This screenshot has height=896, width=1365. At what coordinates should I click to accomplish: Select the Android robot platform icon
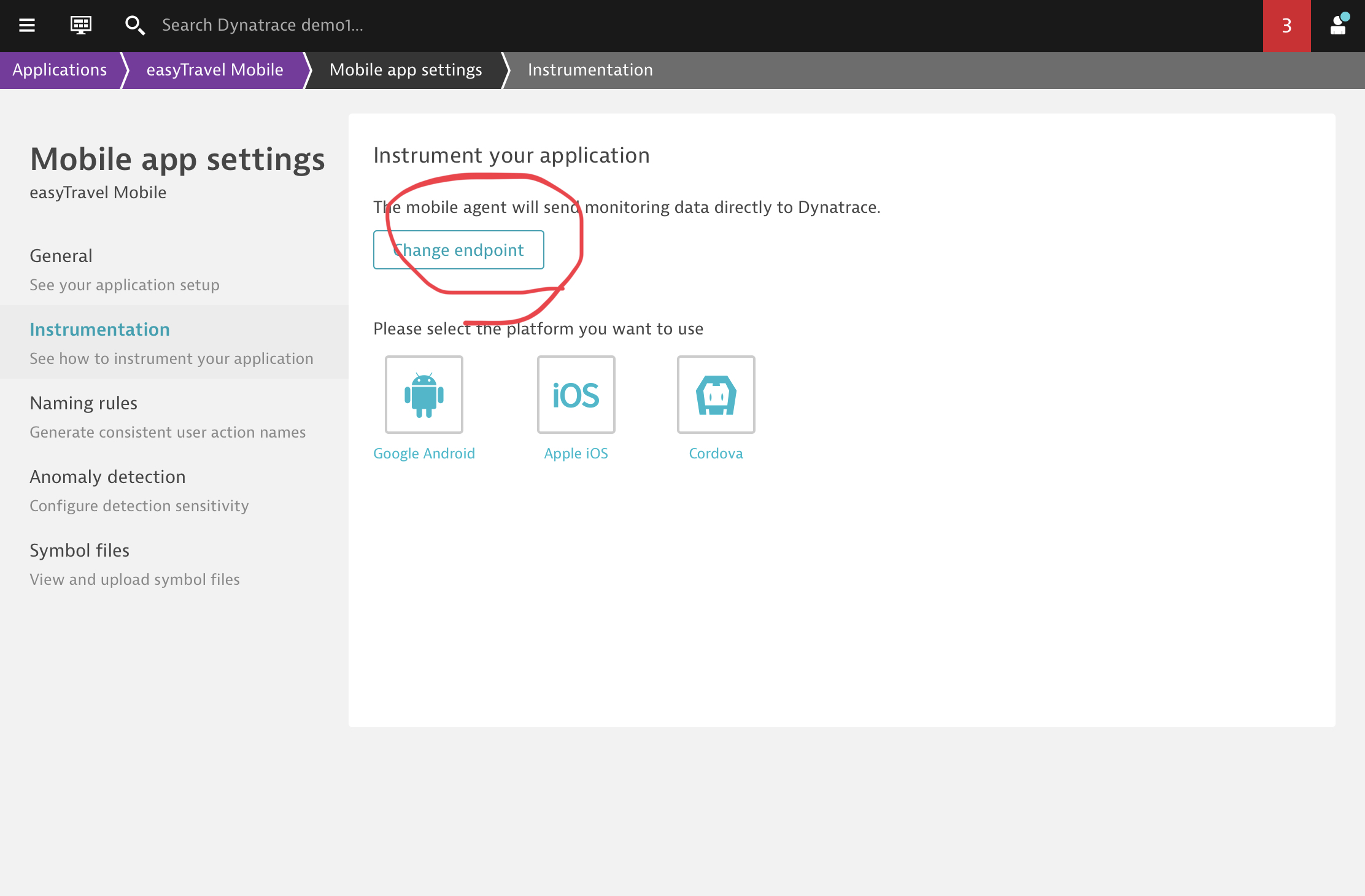click(x=424, y=395)
